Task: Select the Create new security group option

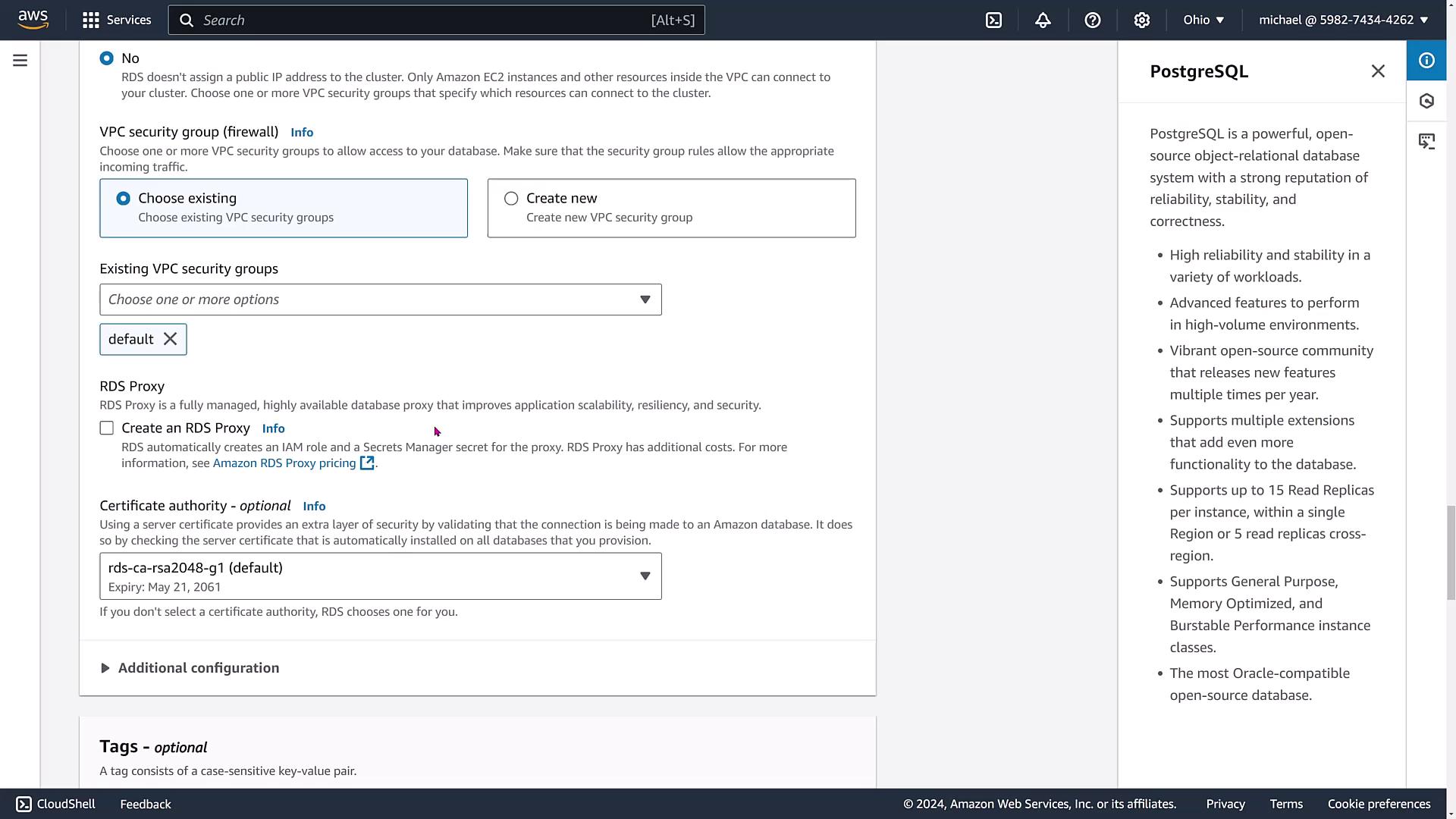Action: 511,199
